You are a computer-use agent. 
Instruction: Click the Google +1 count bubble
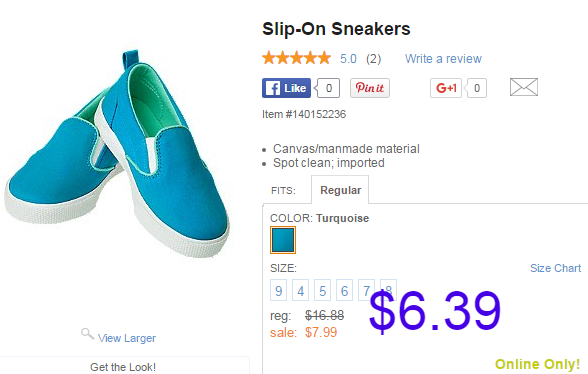tap(476, 88)
